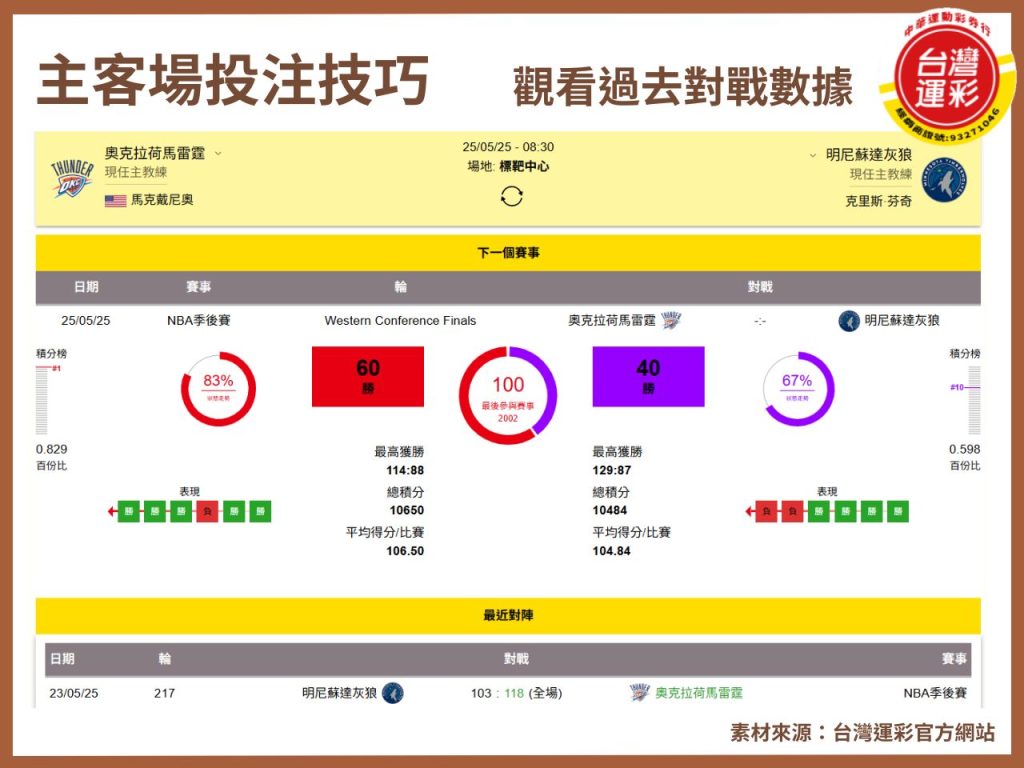Click the central 100 games donut chart

coord(508,396)
